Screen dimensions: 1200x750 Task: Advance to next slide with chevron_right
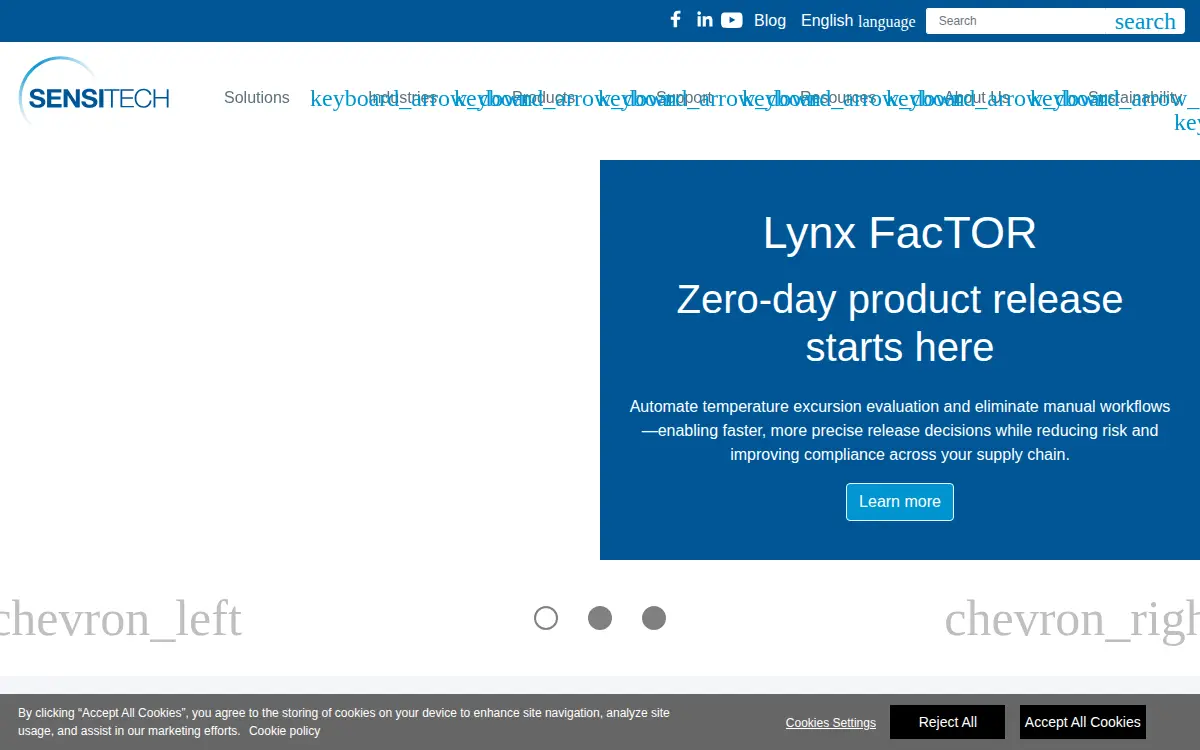tap(1072, 619)
